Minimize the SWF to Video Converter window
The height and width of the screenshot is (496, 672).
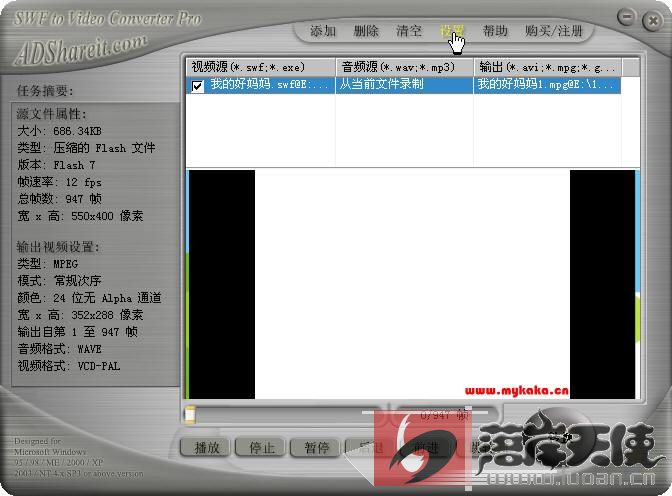click(627, 17)
